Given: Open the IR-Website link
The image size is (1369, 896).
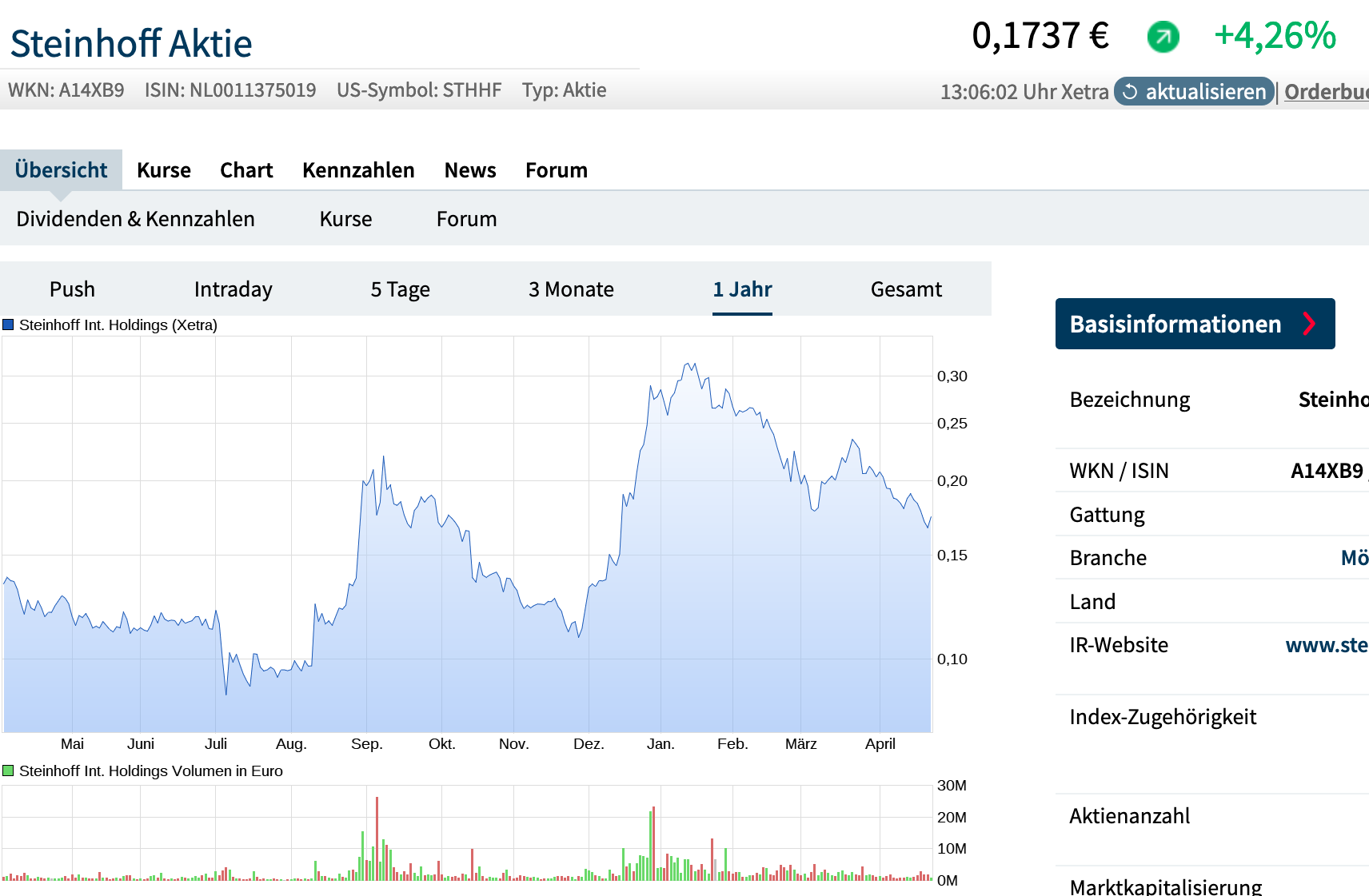Looking at the screenshot, I should click(x=1327, y=645).
